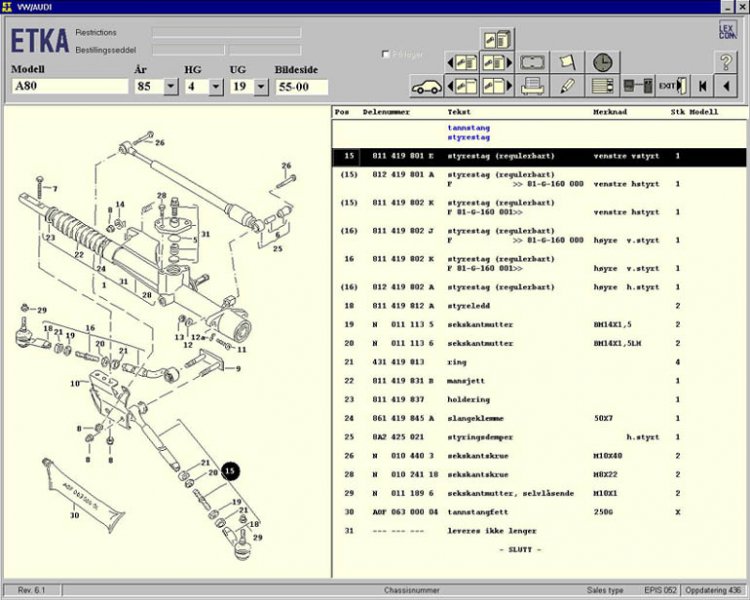The width and height of the screenshot is (750, 600).
Task: Click the jump-to-first-page arrow icon
Action: coord(703,86)
